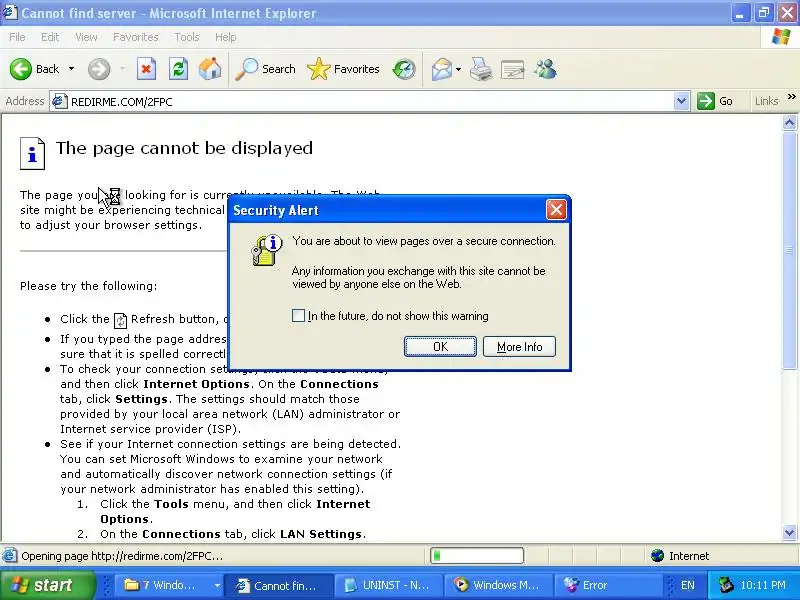Open the Favorites star button

(x=343, y=69)
